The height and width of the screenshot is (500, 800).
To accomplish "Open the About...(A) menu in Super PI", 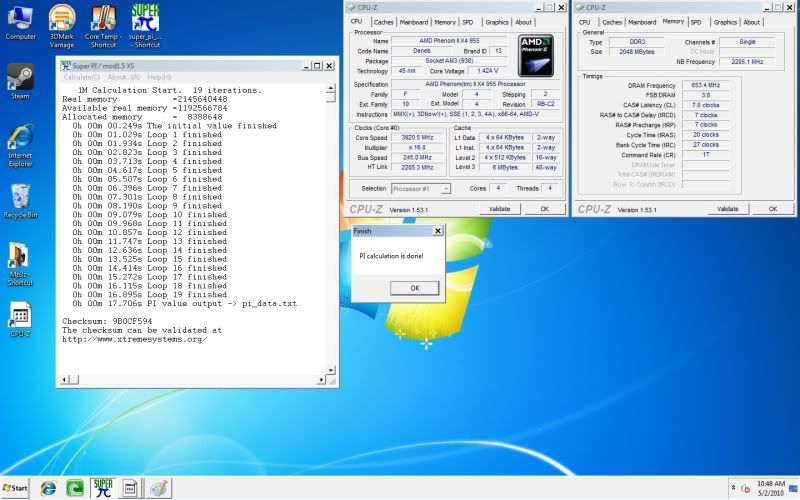I will click(x=123, y=77).
